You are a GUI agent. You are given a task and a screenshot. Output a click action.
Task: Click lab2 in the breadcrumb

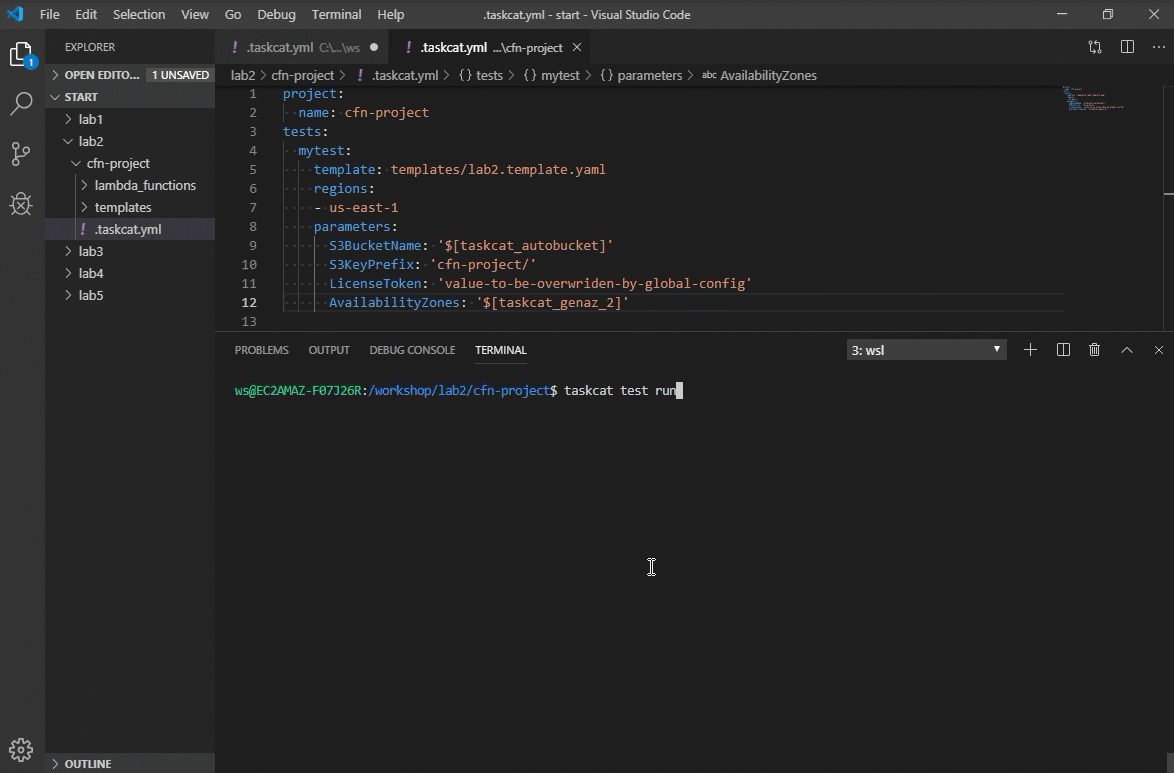(x=243, y=75)
